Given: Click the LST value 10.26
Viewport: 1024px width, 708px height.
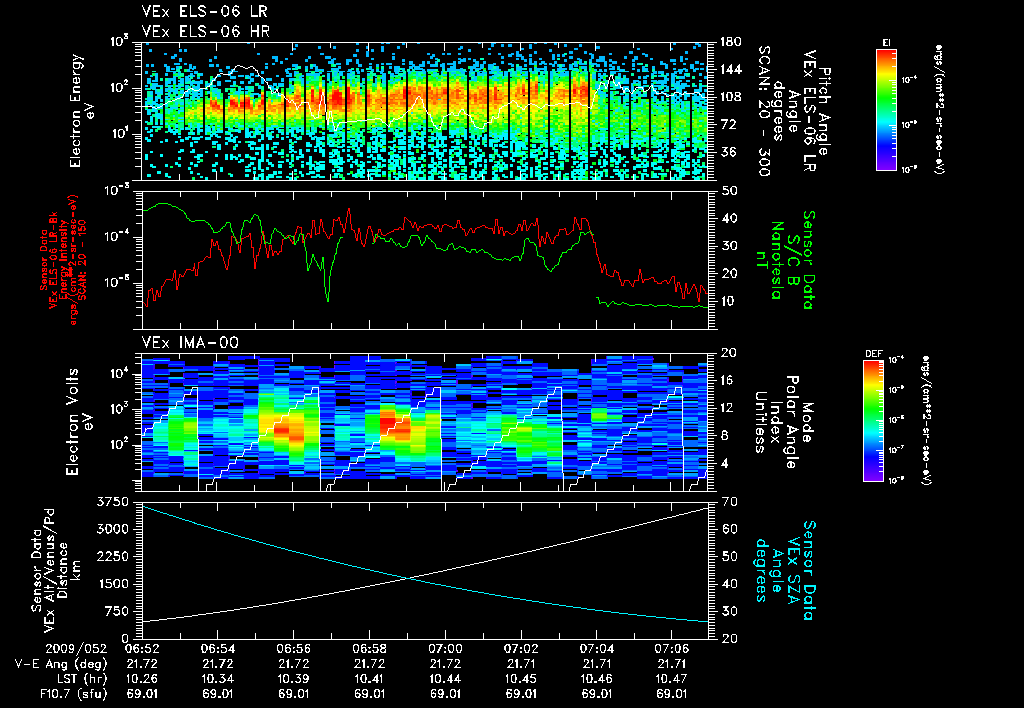Looking at the screenshot, I should point(142,679).
